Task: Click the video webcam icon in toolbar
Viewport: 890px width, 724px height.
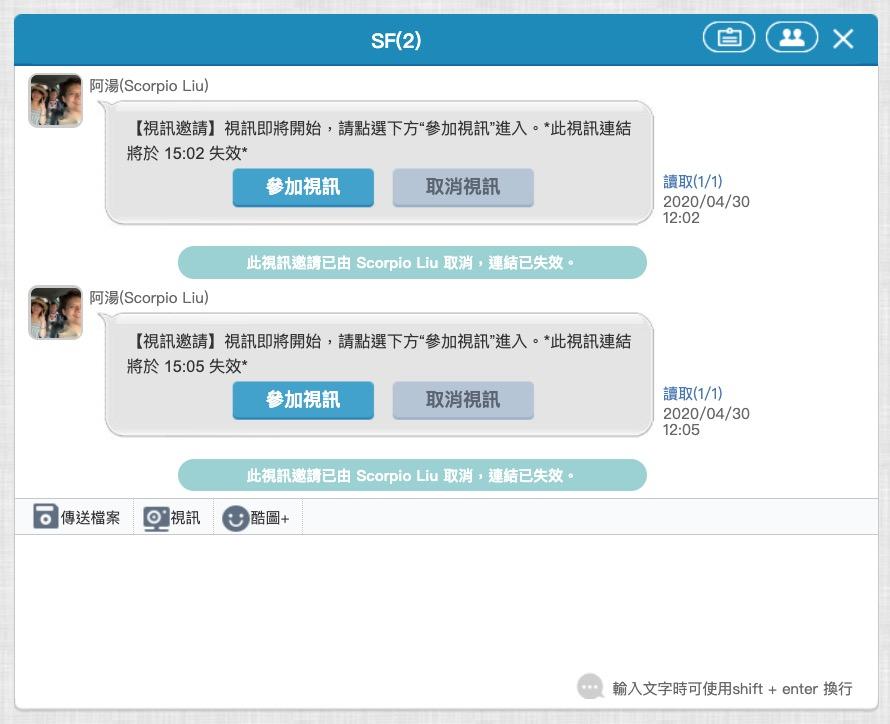Action: [156, 518]
